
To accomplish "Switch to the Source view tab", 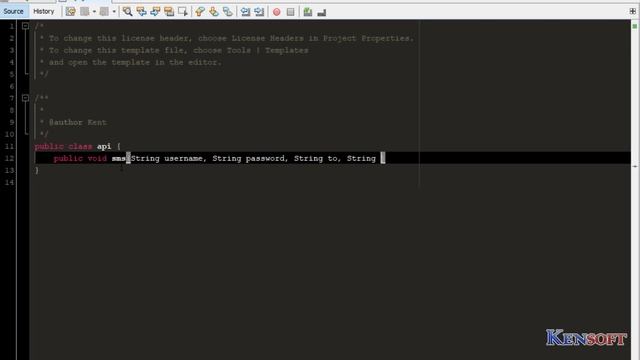I will click(x=13, y=11).
